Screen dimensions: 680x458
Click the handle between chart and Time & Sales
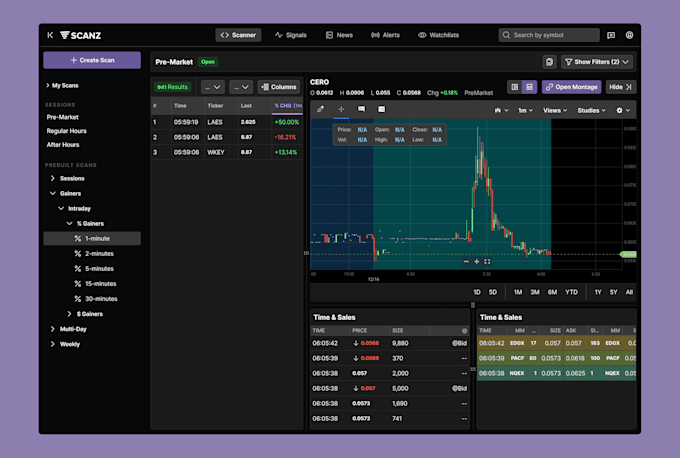[x=473, y=305]
